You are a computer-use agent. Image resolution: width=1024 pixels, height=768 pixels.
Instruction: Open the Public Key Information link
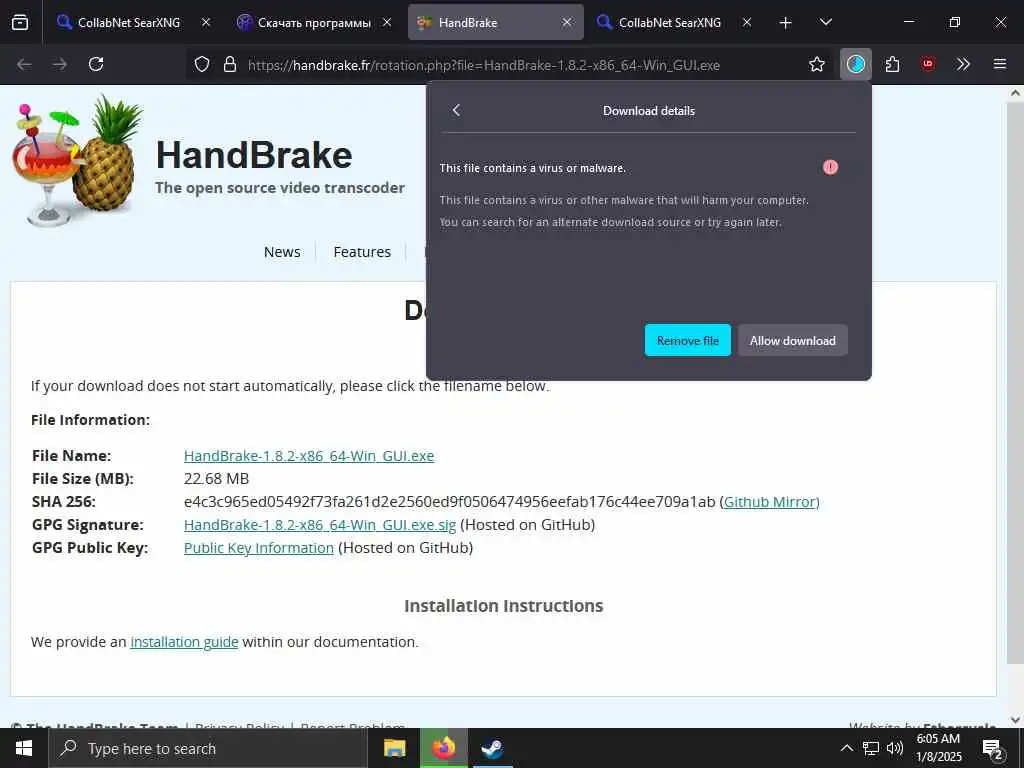click(259, 548)
